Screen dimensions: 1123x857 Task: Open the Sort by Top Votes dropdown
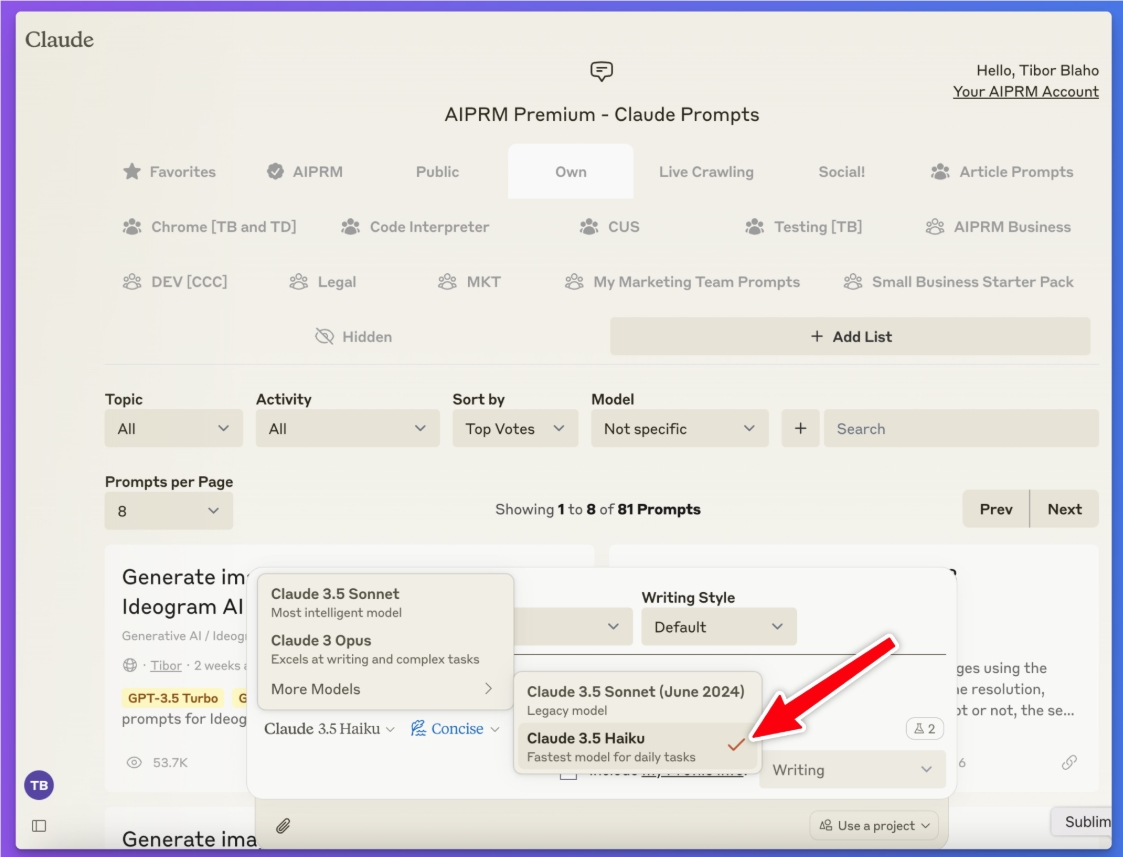click(x=515, y=429)
